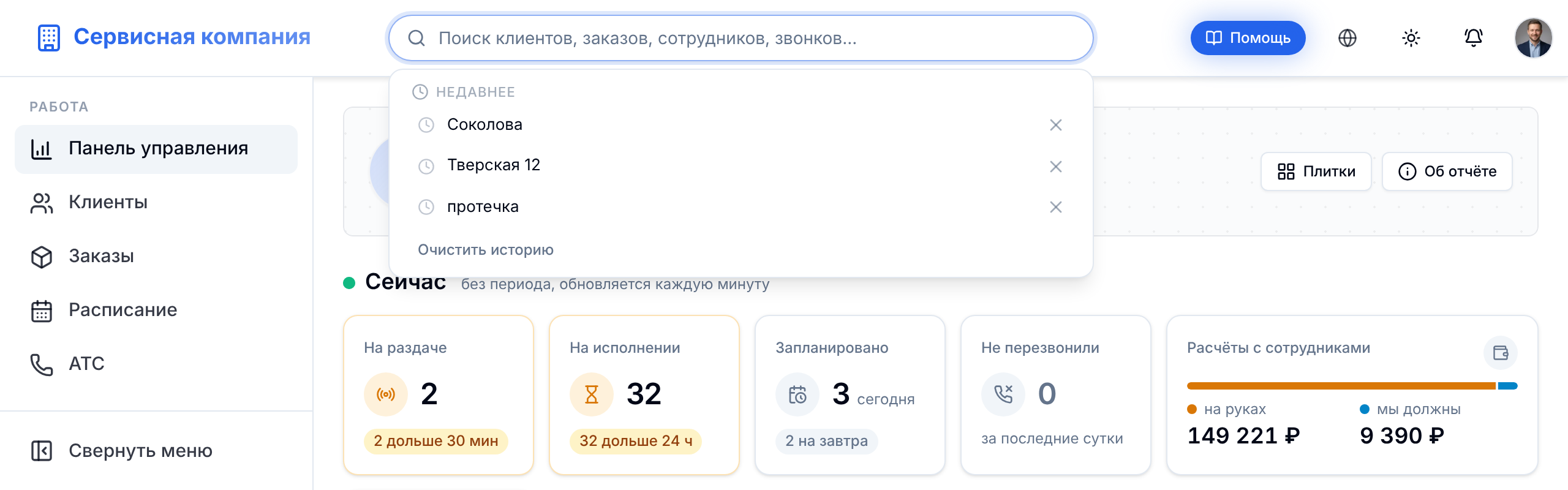The width and height of the screenshot is (1568, 490).
Task: Click the broadcast icon in На раздаче
Action: [386, 394]
